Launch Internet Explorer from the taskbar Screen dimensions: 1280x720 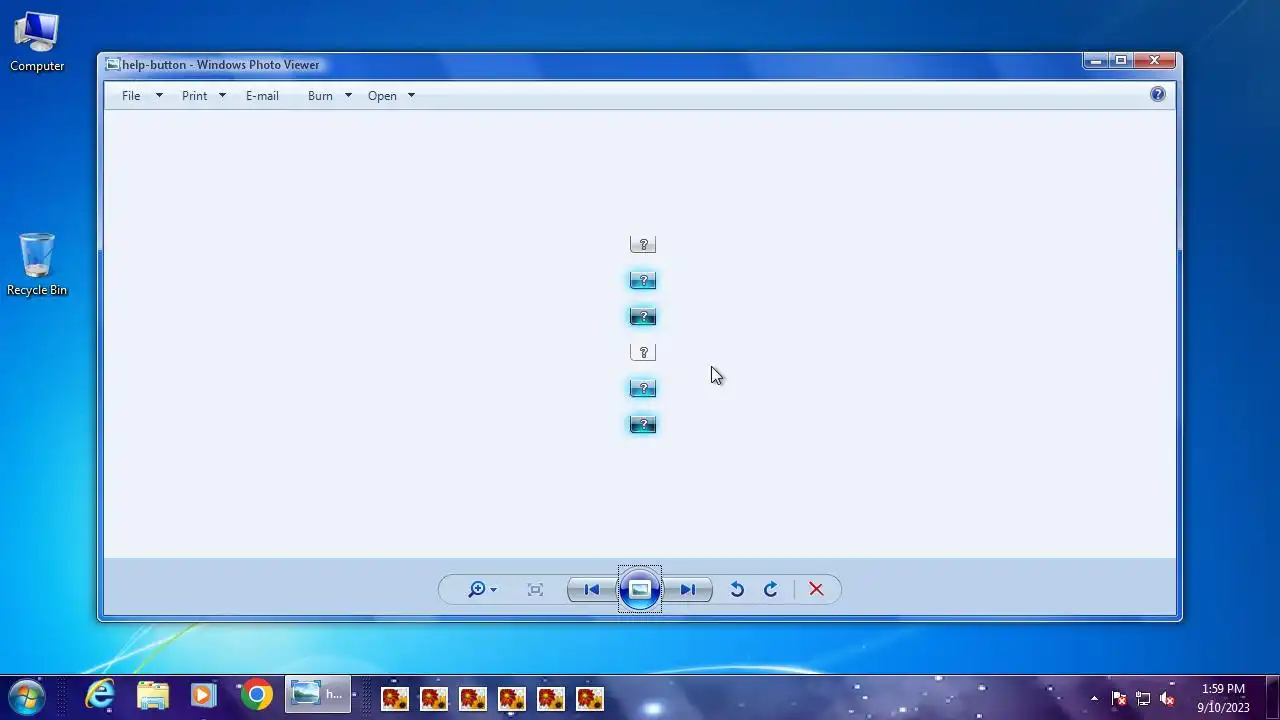[100, 695]
